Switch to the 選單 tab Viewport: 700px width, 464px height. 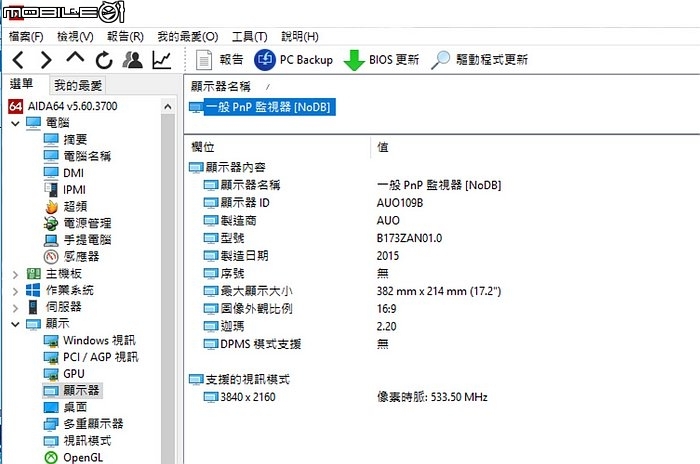point(21,84)
